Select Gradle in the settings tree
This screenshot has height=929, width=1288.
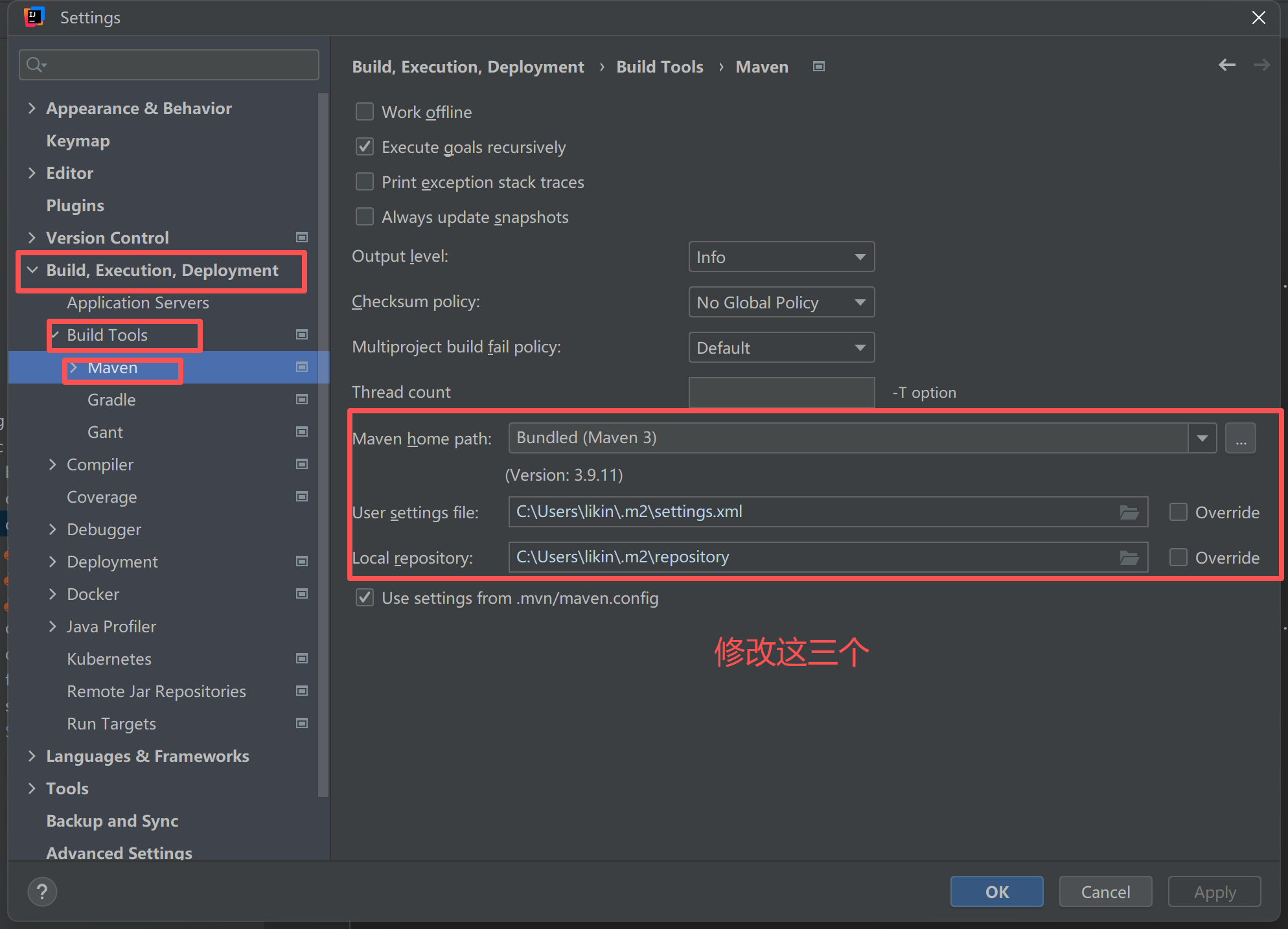(111, 400)
